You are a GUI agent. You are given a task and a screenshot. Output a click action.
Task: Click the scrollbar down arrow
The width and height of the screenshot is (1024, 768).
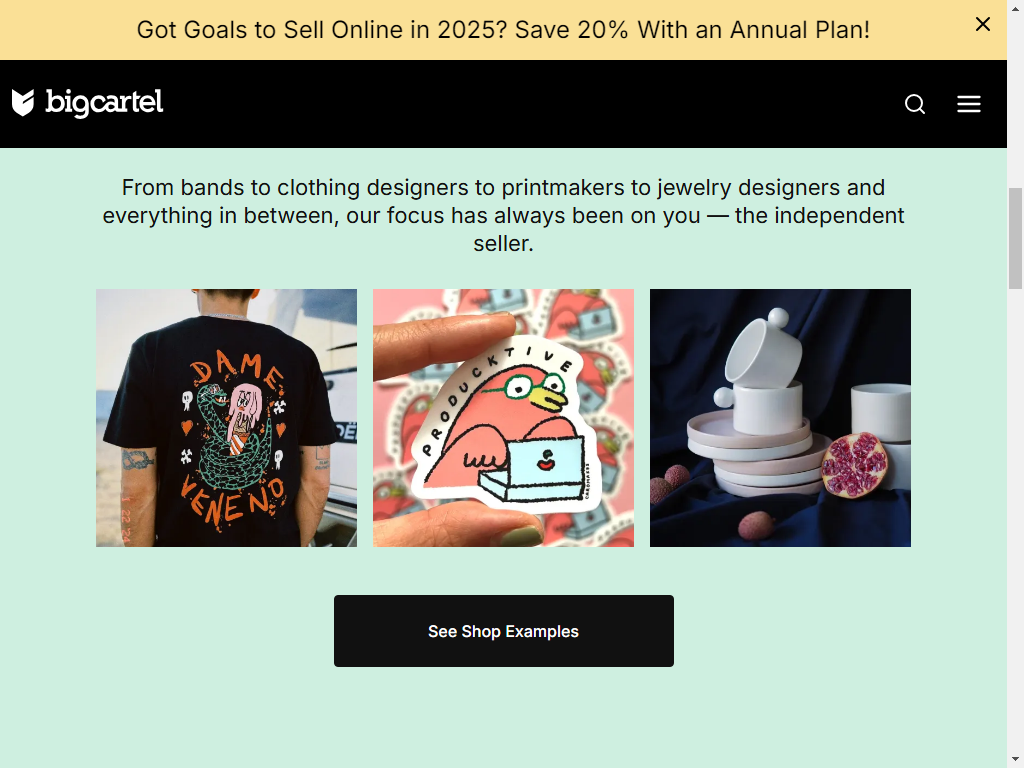pos(1016,760)
